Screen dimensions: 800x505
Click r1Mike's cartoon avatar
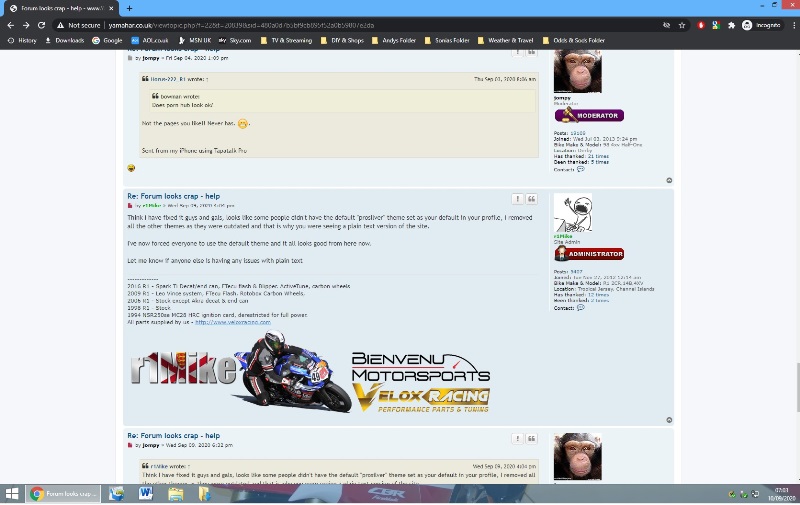(573, 213)
